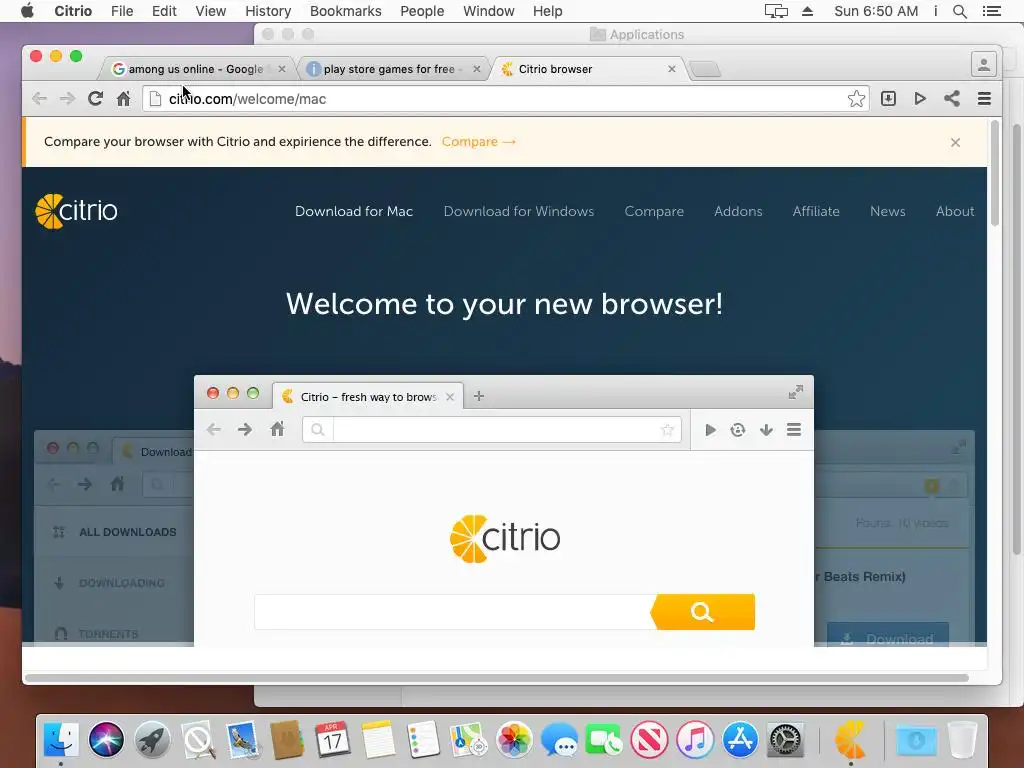Open the Apple menu

27,10
